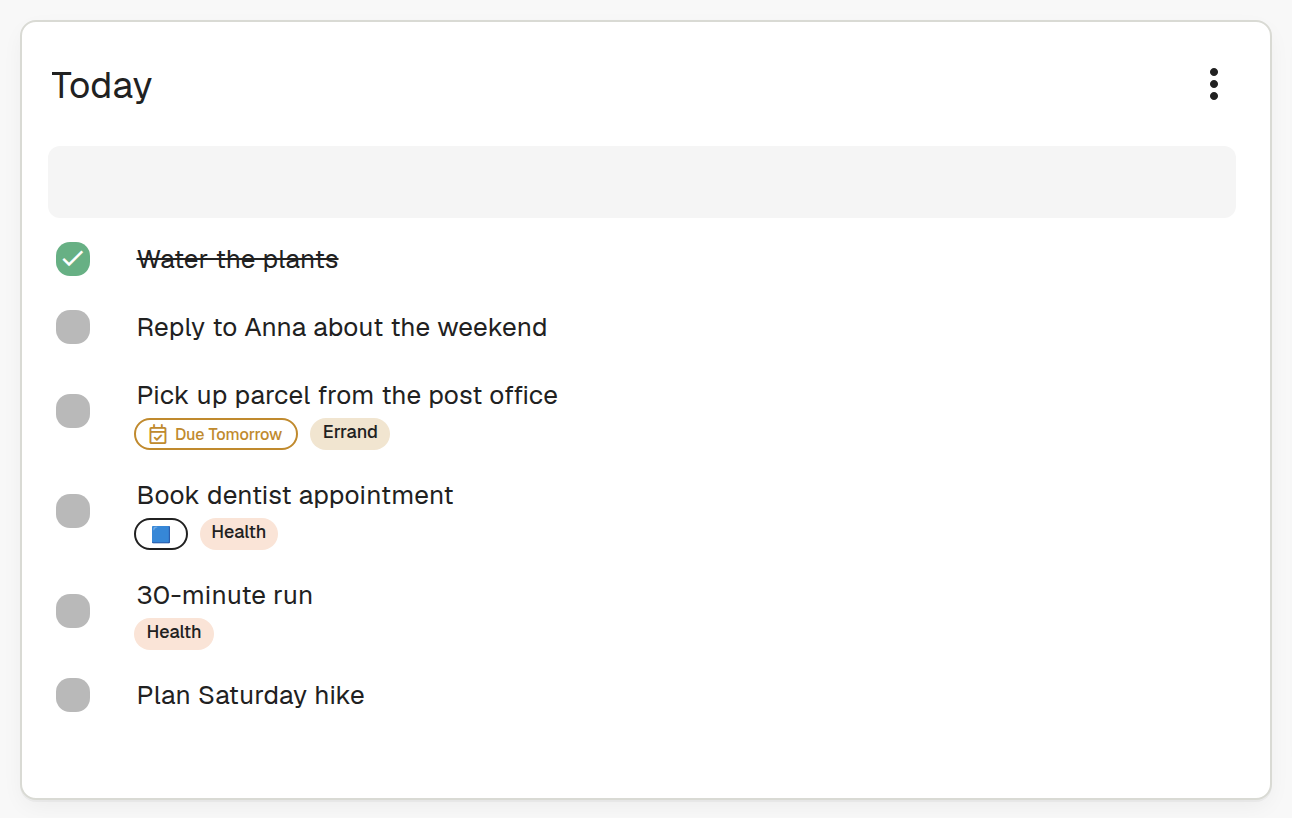The width and height of the screenshot is (1292, 818).
Task: Open the Book dentist appointment task
Action: (x=295, y=496)
